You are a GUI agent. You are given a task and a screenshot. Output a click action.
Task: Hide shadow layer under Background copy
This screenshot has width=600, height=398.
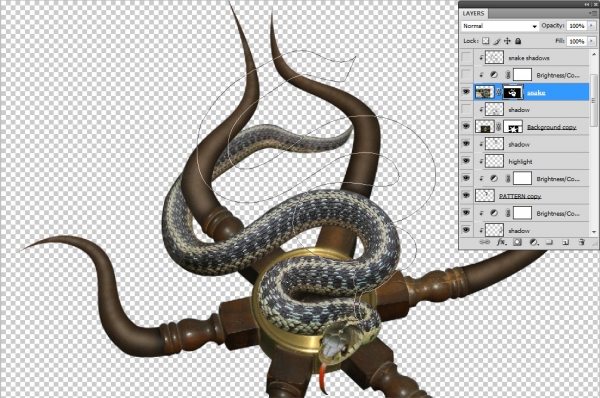click(x=466, y=144)
